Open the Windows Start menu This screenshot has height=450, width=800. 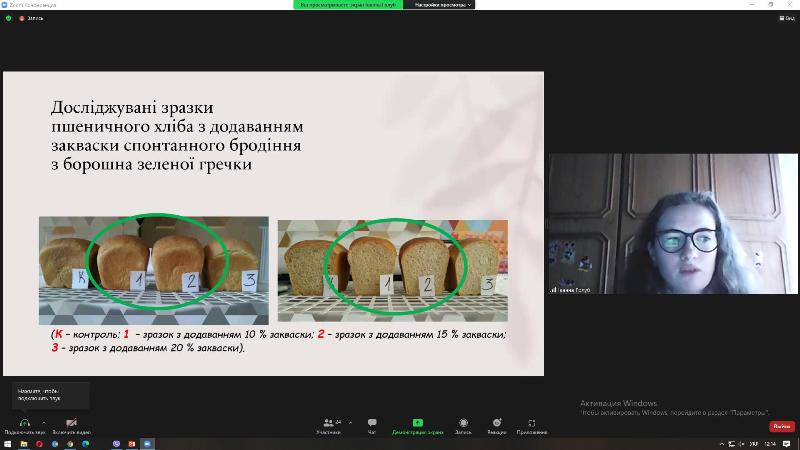[7, 444]
